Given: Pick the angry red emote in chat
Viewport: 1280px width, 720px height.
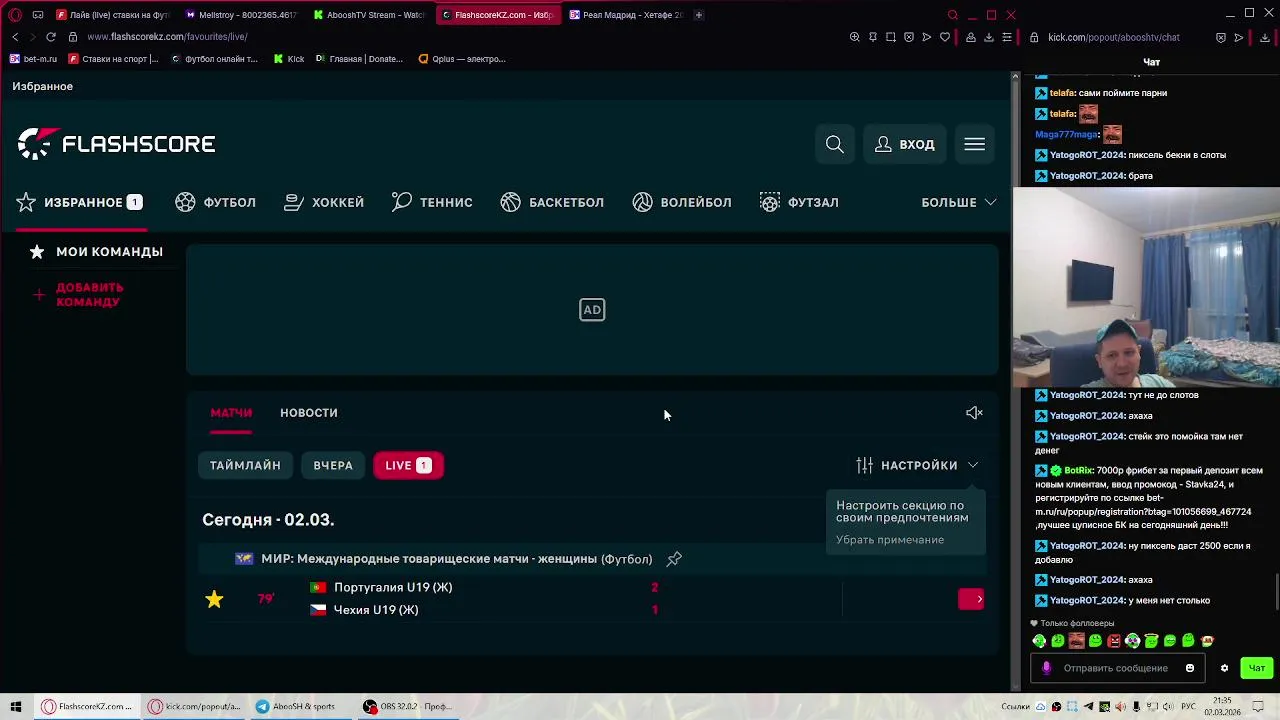Looking at the screenshot, I should [1114, 641].
